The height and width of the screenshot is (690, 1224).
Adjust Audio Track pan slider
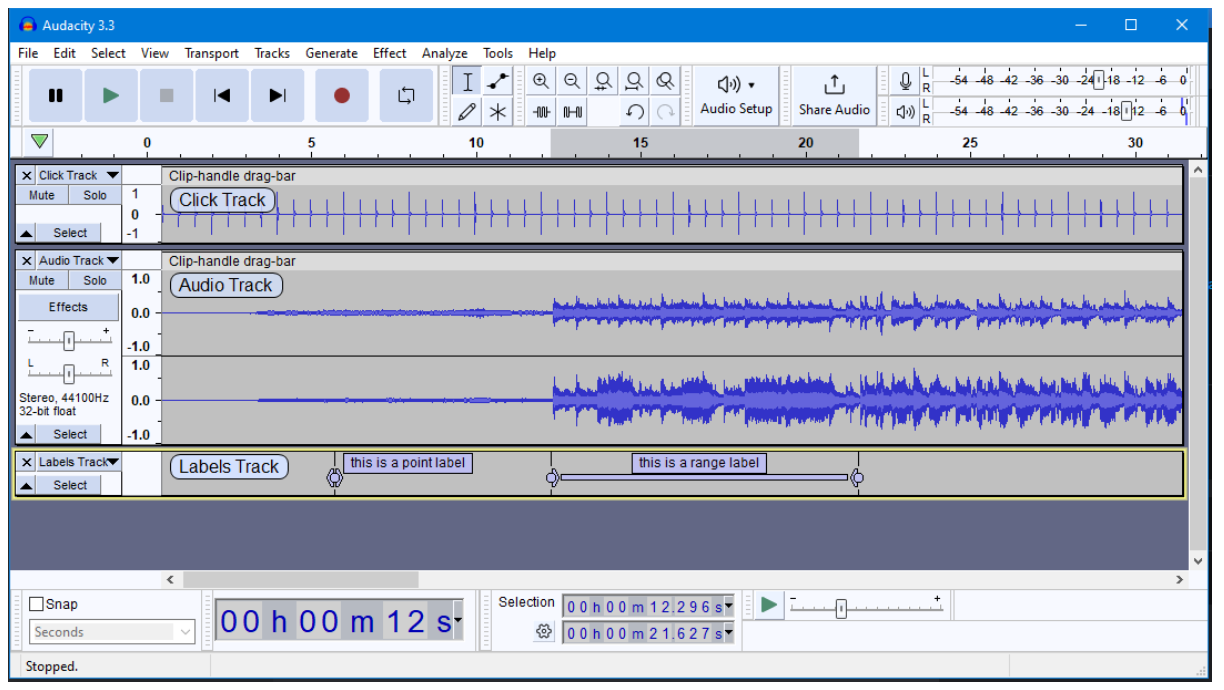pos(69,374)
